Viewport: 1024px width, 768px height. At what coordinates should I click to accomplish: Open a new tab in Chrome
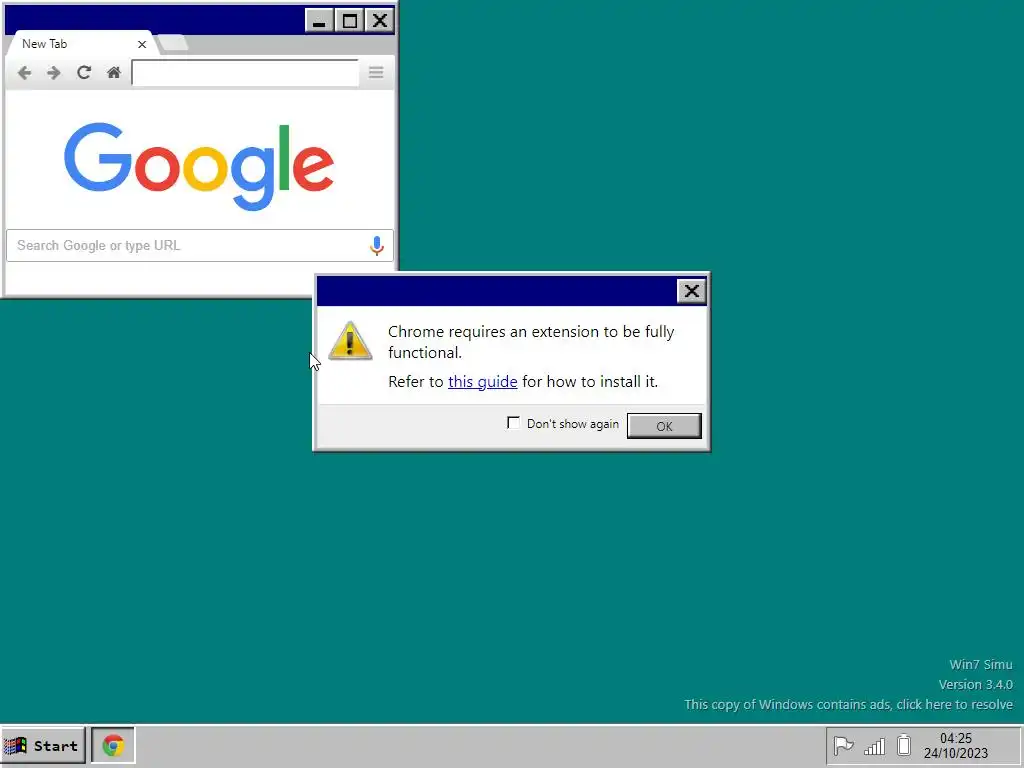[x=174, y=43]
